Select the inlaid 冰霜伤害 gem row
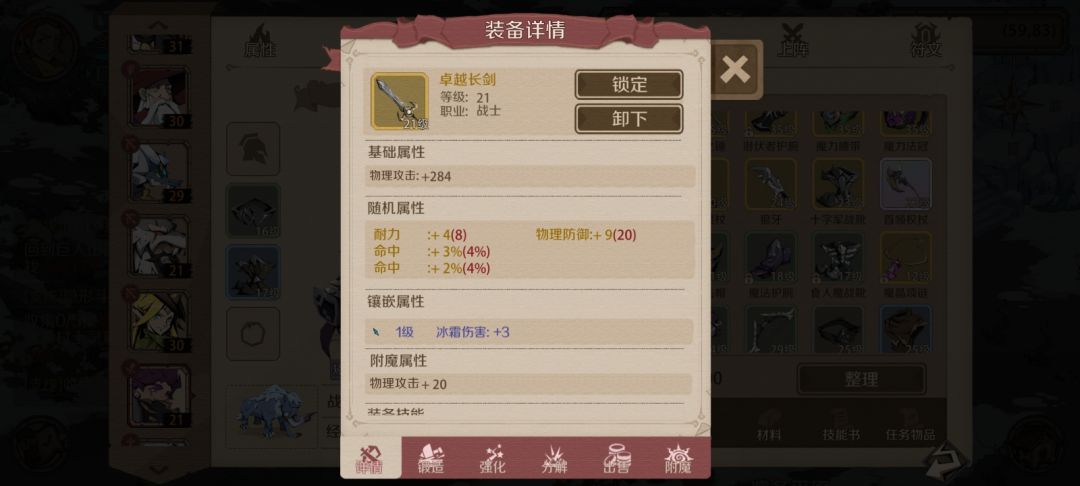 528,332
